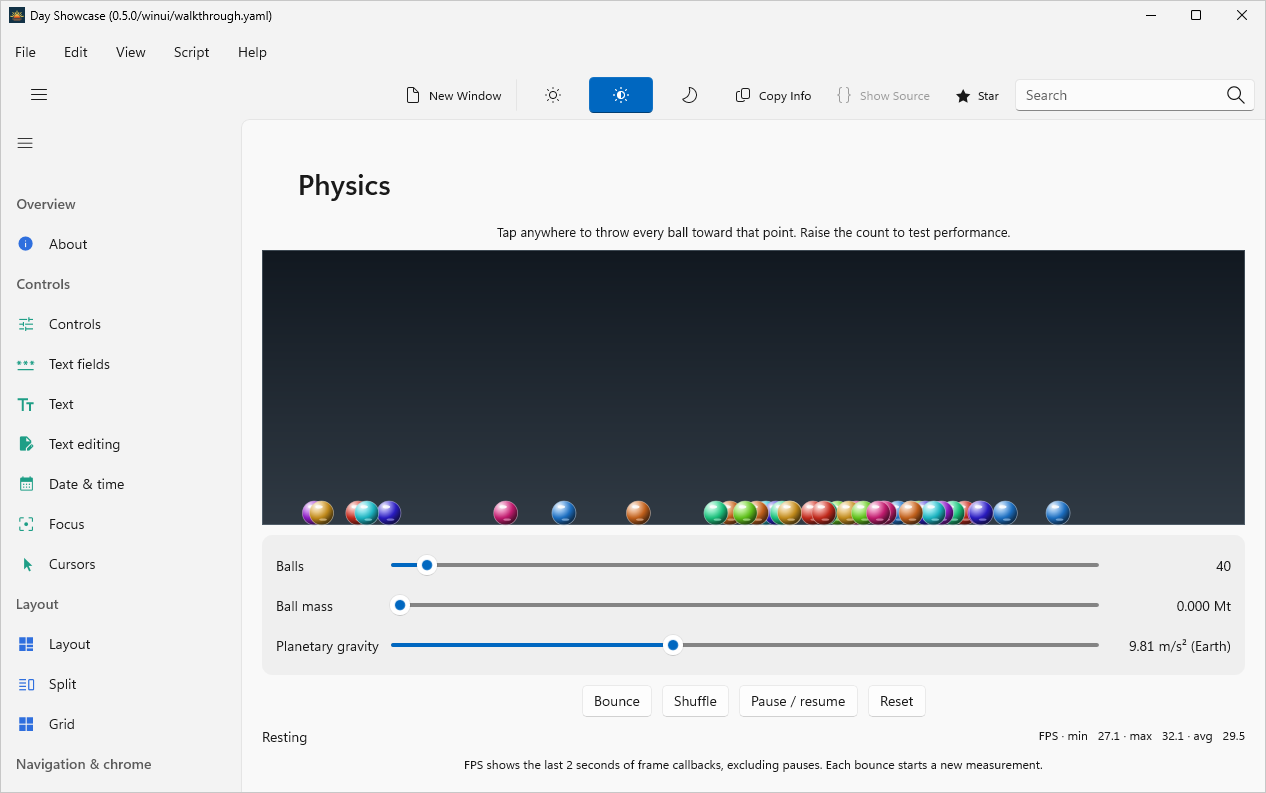Tap the dark physics simulation canvas

point(753,387)
